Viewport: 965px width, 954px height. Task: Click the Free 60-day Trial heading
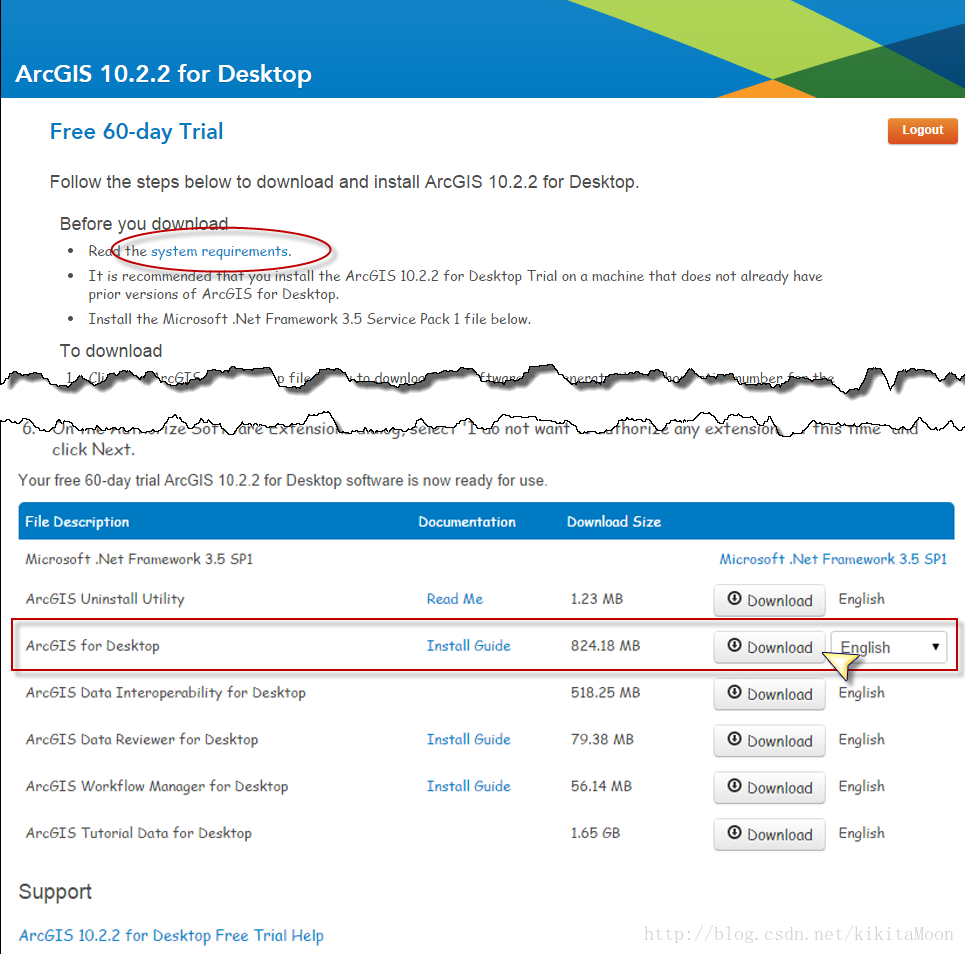coord(136,132)
